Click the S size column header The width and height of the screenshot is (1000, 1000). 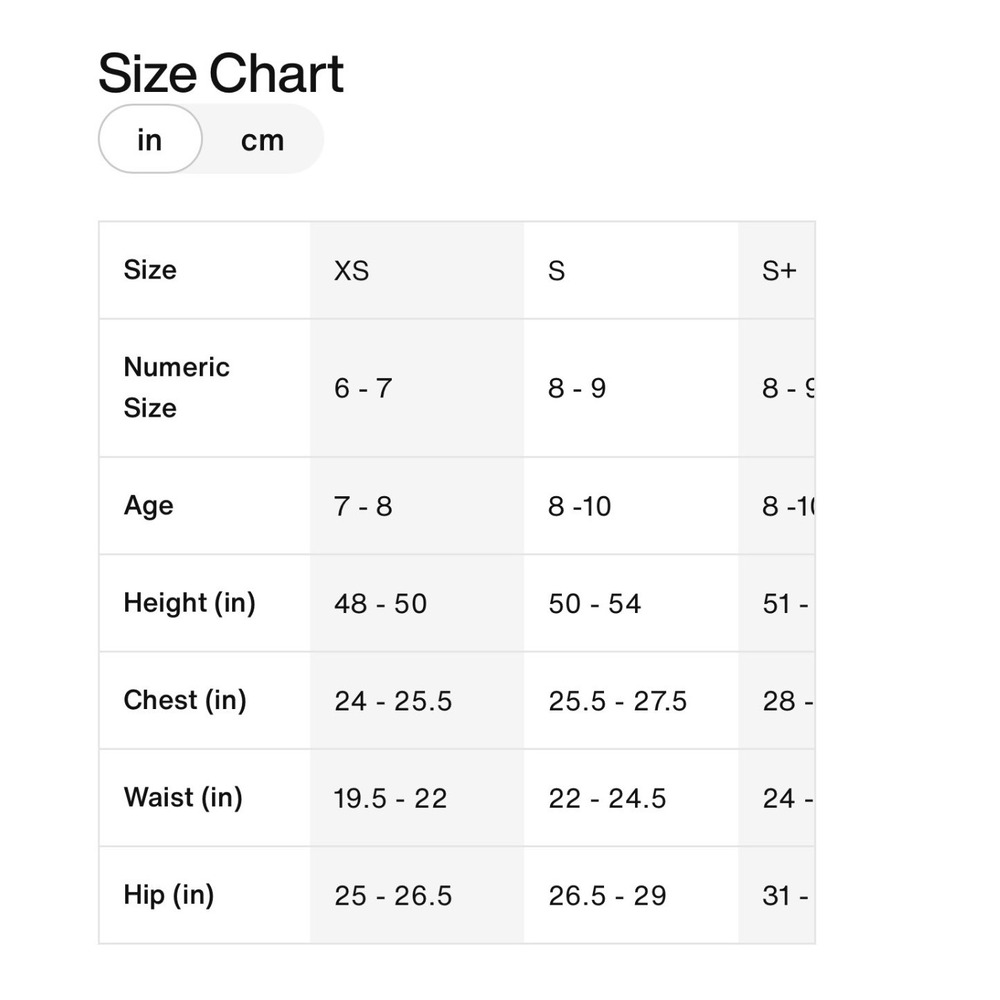[631, 270]
